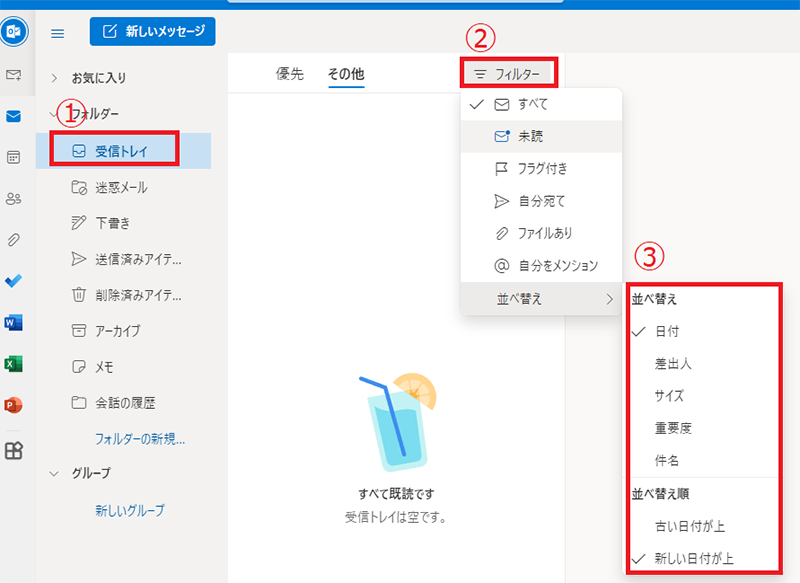Toggle the hamburger navigation menu
The image size is (800, 583).
coord(58,34)
